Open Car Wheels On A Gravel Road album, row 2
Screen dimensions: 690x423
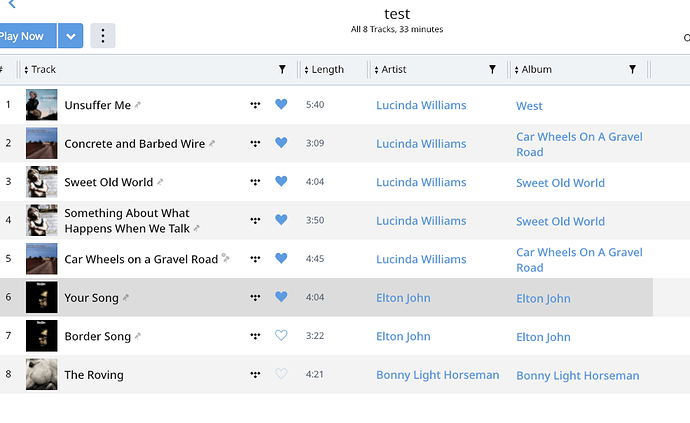tap(579, 144)
